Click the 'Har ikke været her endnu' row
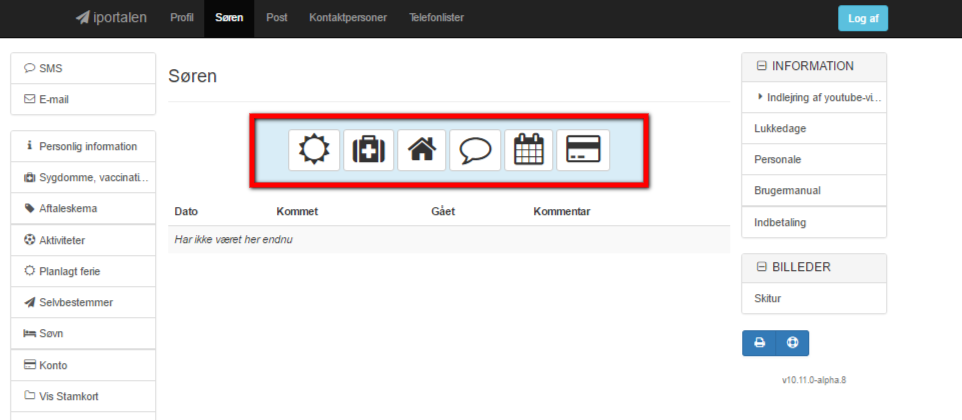Viewport: 962px width, 420px height. click(x=449, y=240)
